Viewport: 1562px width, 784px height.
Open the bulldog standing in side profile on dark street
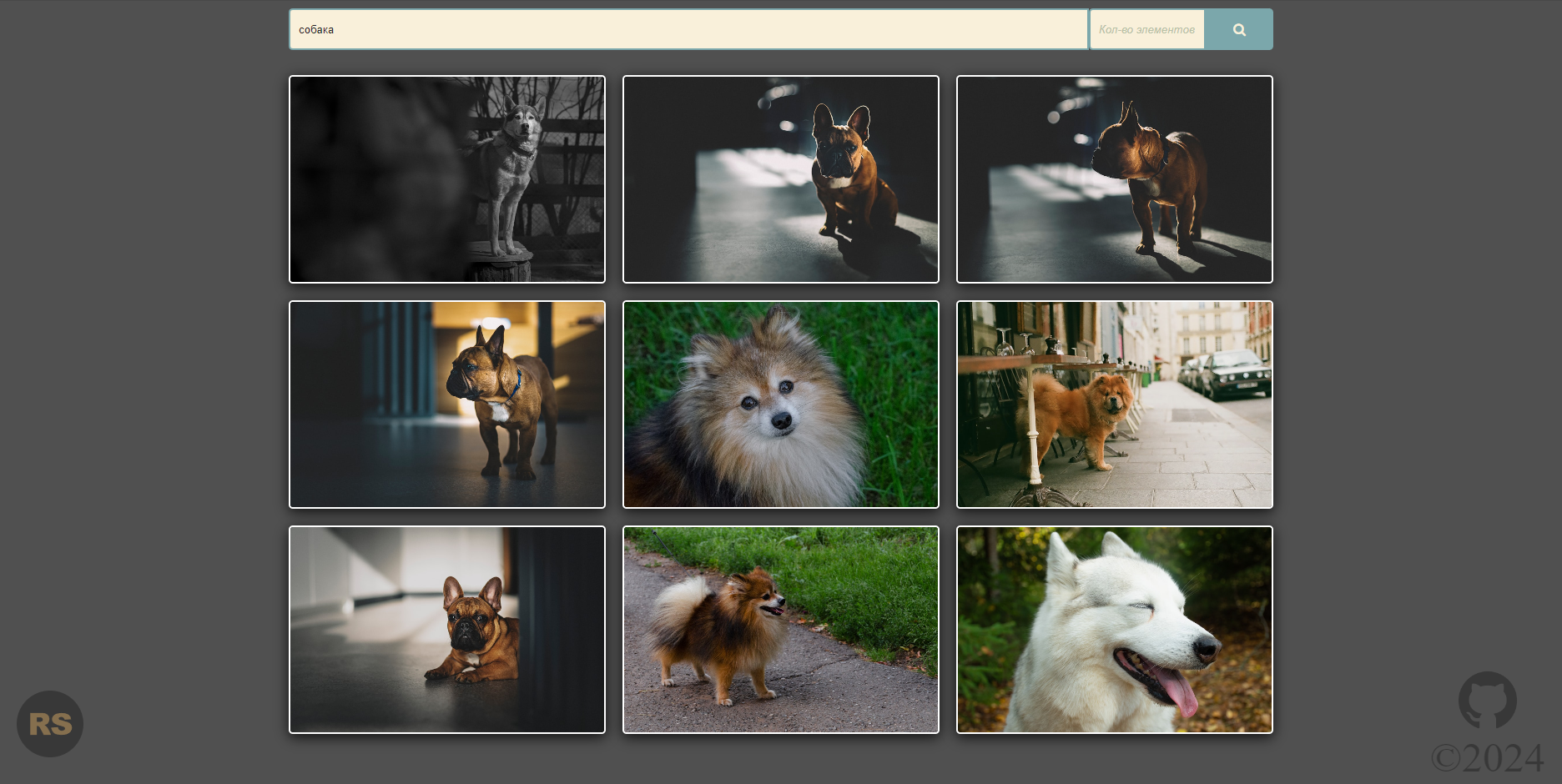pyautogui.click(x=1115, y=179)
